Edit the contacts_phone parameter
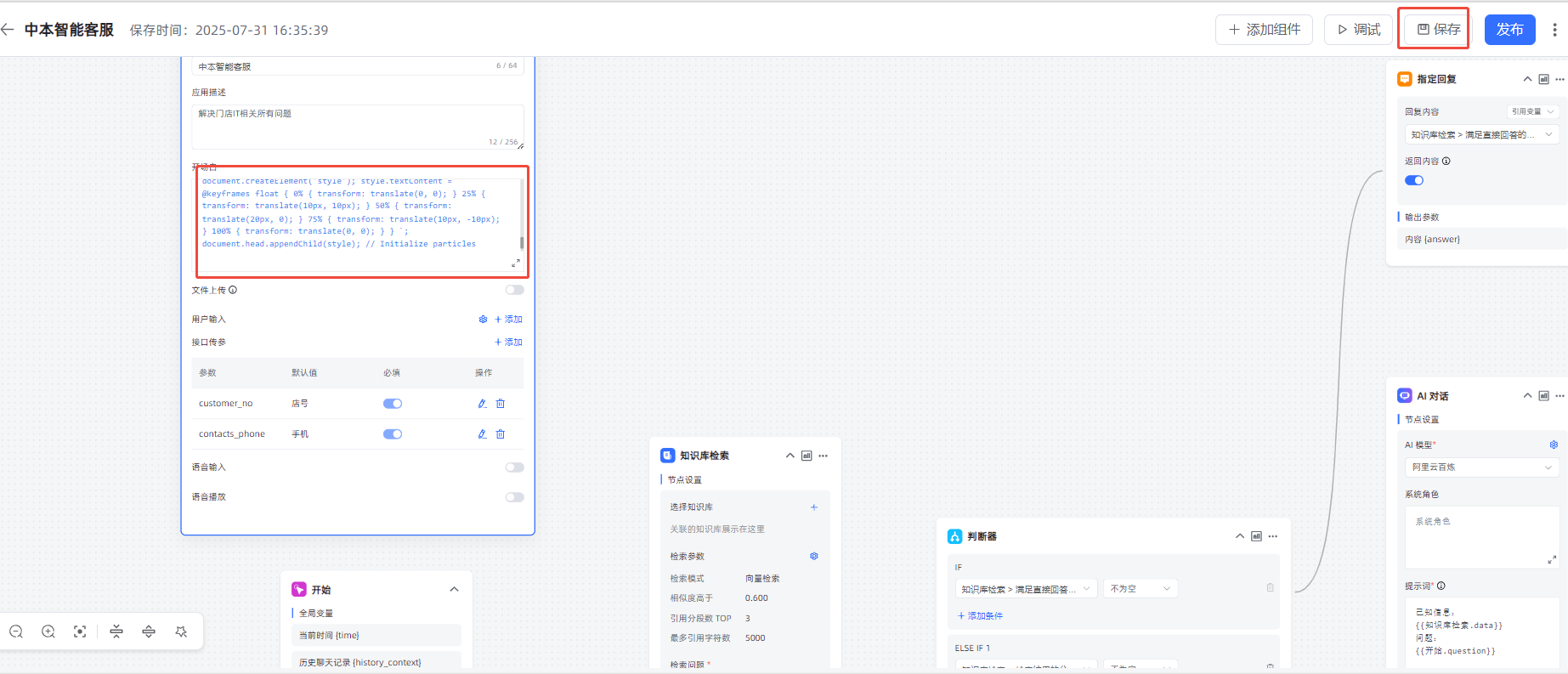Image resolution: width=1568 pixels, height=674 pixels. point(482,434)
